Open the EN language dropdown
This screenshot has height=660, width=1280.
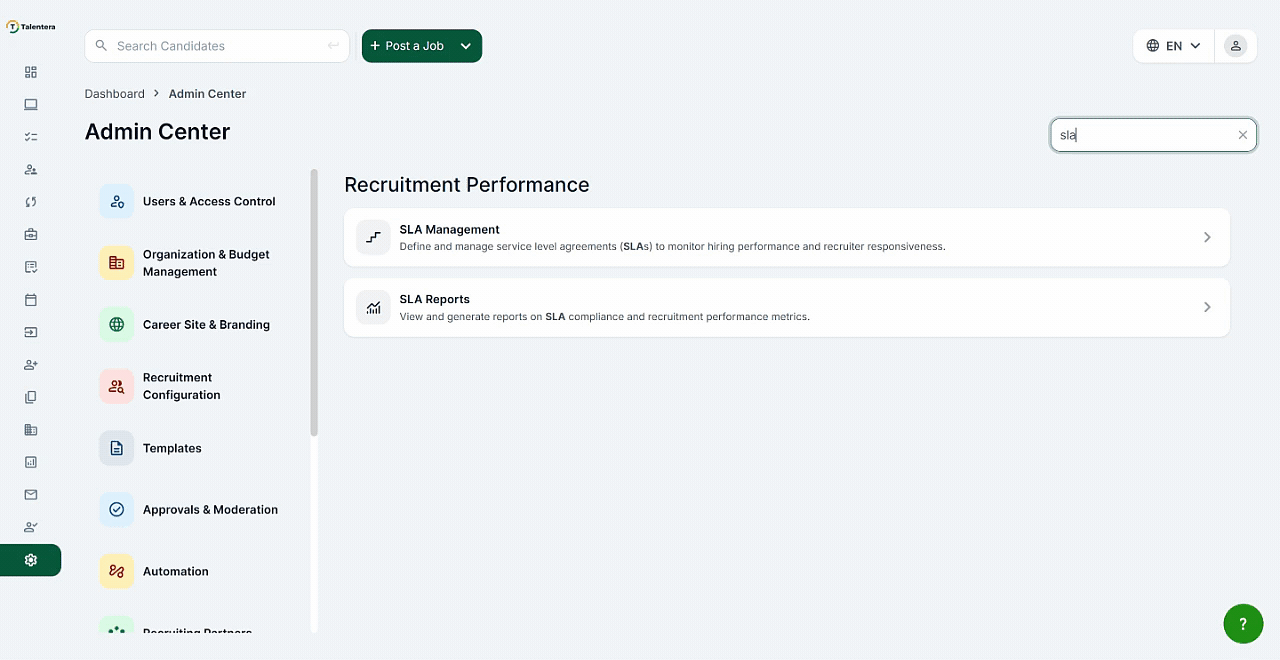click(x=1173, y=46)
